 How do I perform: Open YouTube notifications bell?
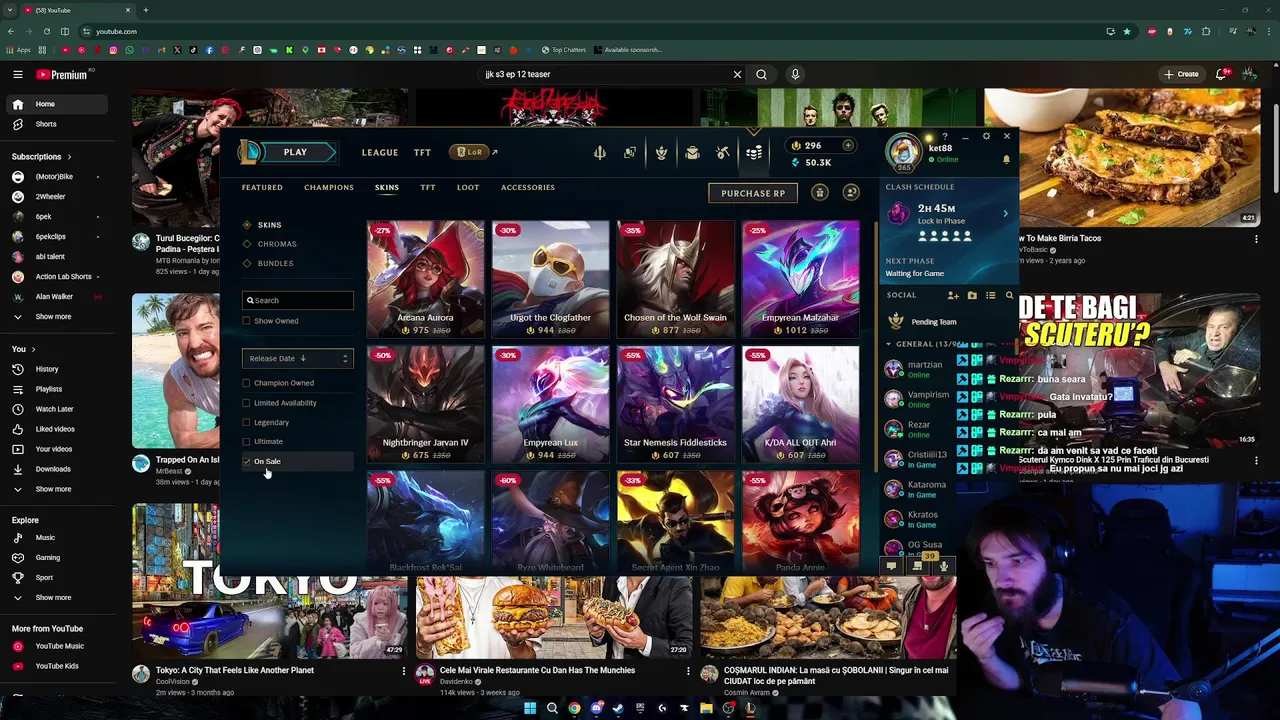point(1222,74)
